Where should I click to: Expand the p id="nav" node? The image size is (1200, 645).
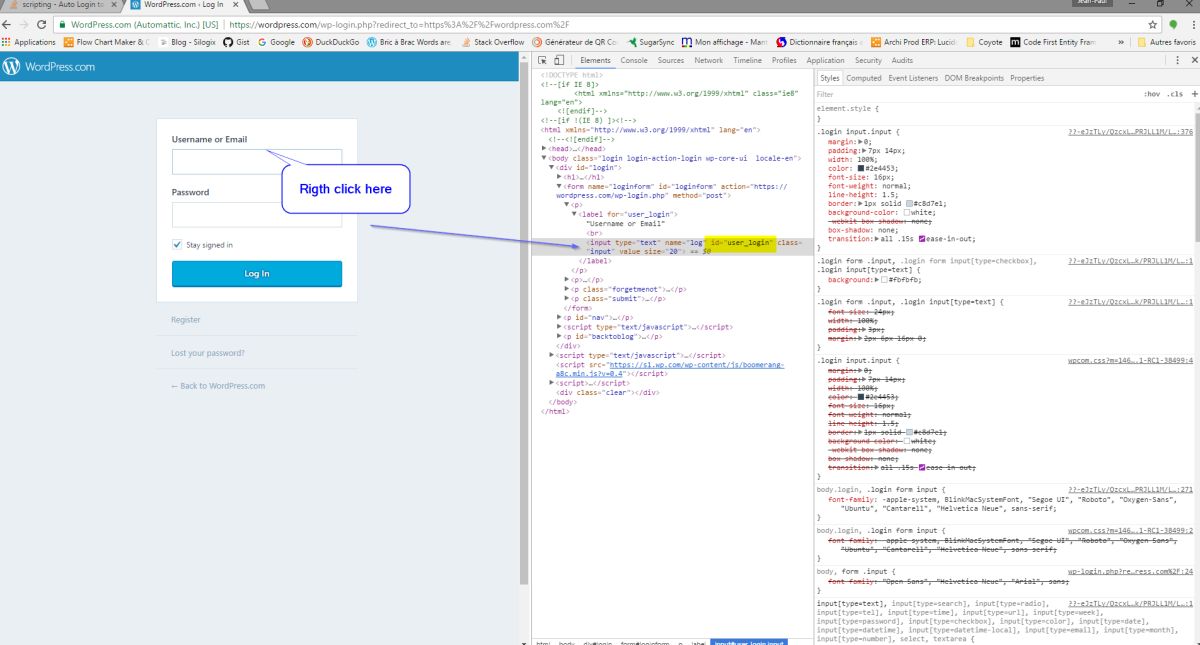[x=560, y=317]
